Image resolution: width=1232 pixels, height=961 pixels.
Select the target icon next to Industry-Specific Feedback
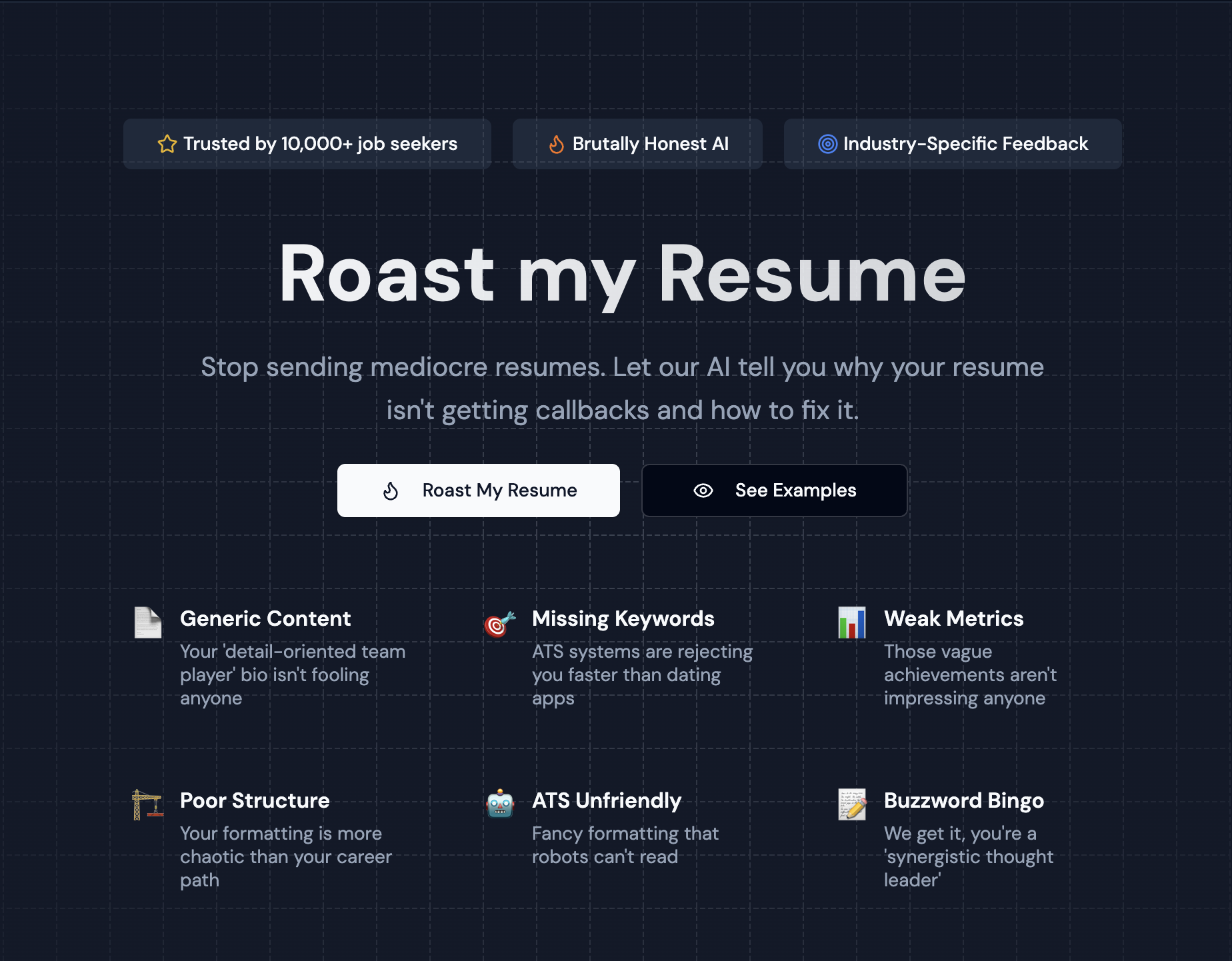click(827, 143)
